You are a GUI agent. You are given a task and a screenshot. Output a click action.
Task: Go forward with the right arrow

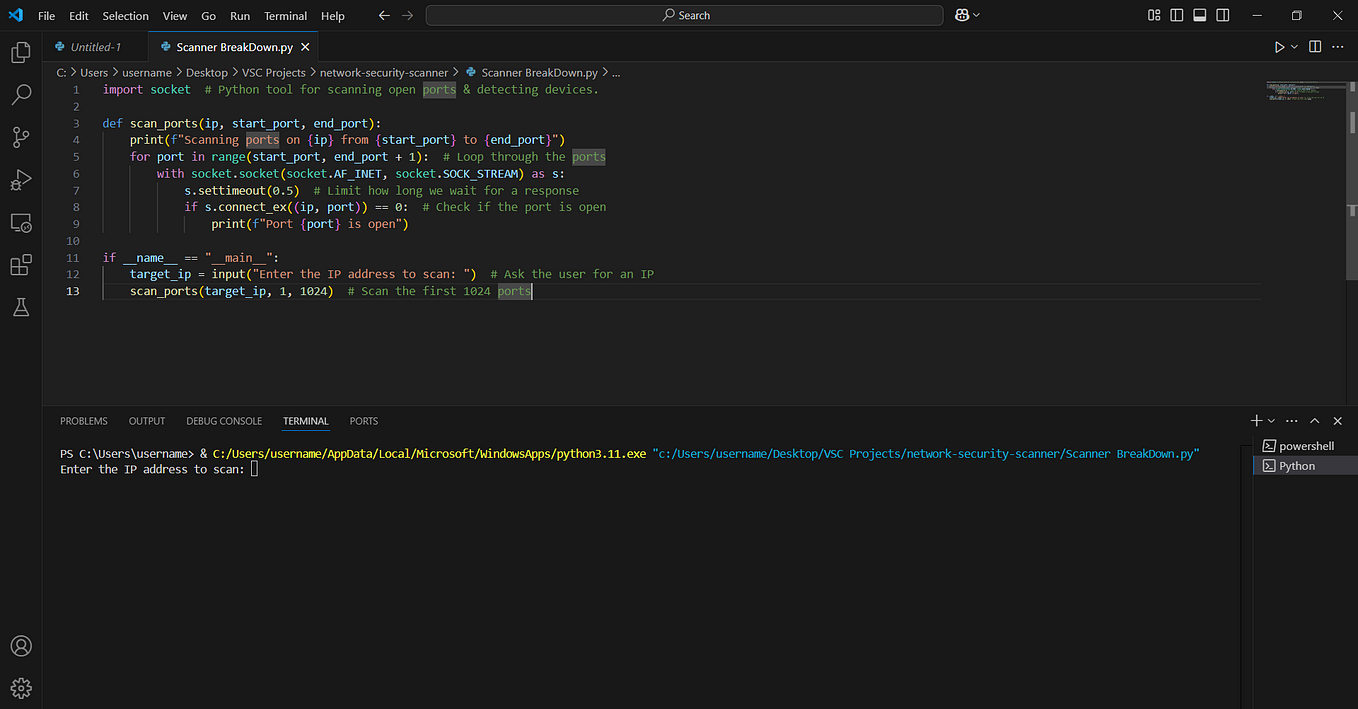tap(407, 15)
